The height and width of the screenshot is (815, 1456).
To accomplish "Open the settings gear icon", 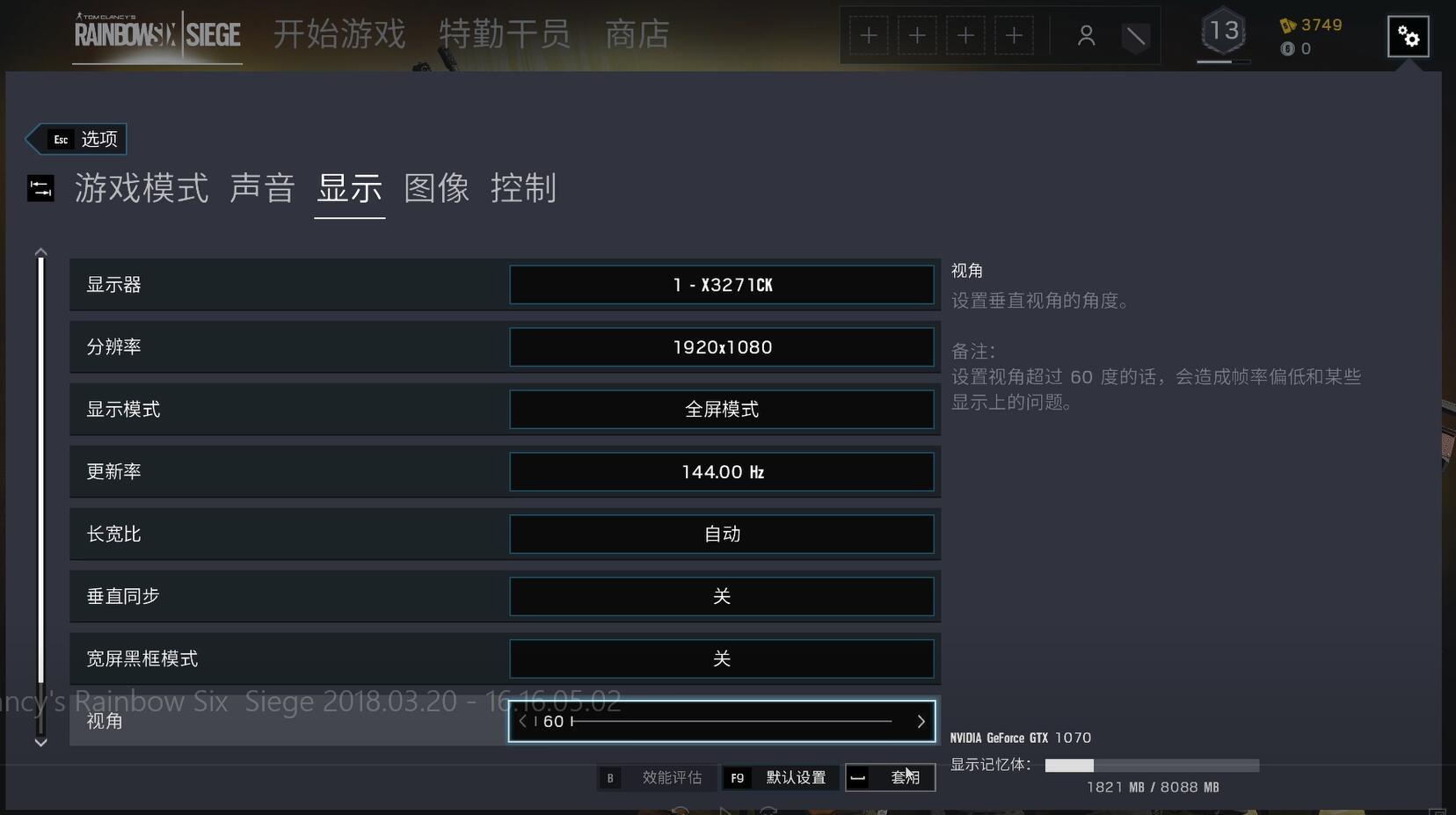I will coord(1408,36).
